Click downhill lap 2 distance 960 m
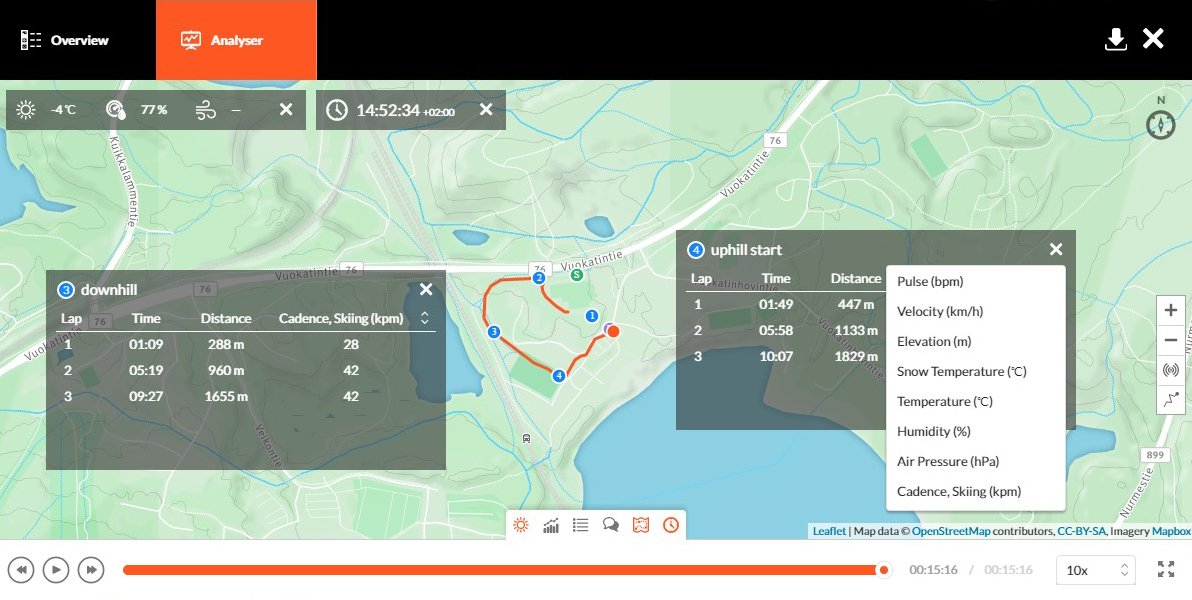1192x600 pixels. coord(226,370)
